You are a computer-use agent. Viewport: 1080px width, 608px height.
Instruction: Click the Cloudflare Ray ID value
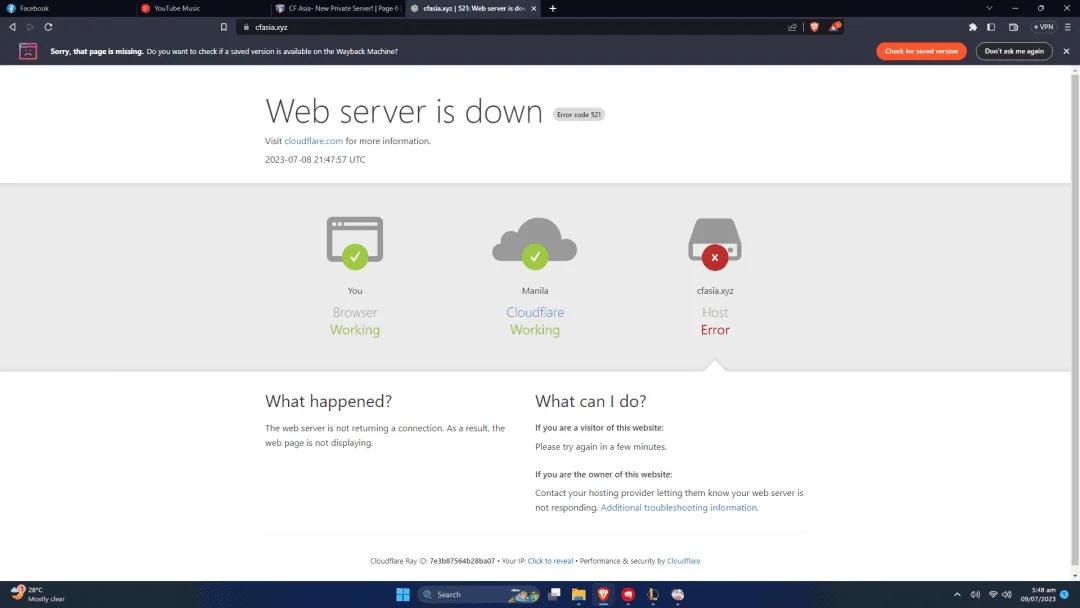point(462,561)
